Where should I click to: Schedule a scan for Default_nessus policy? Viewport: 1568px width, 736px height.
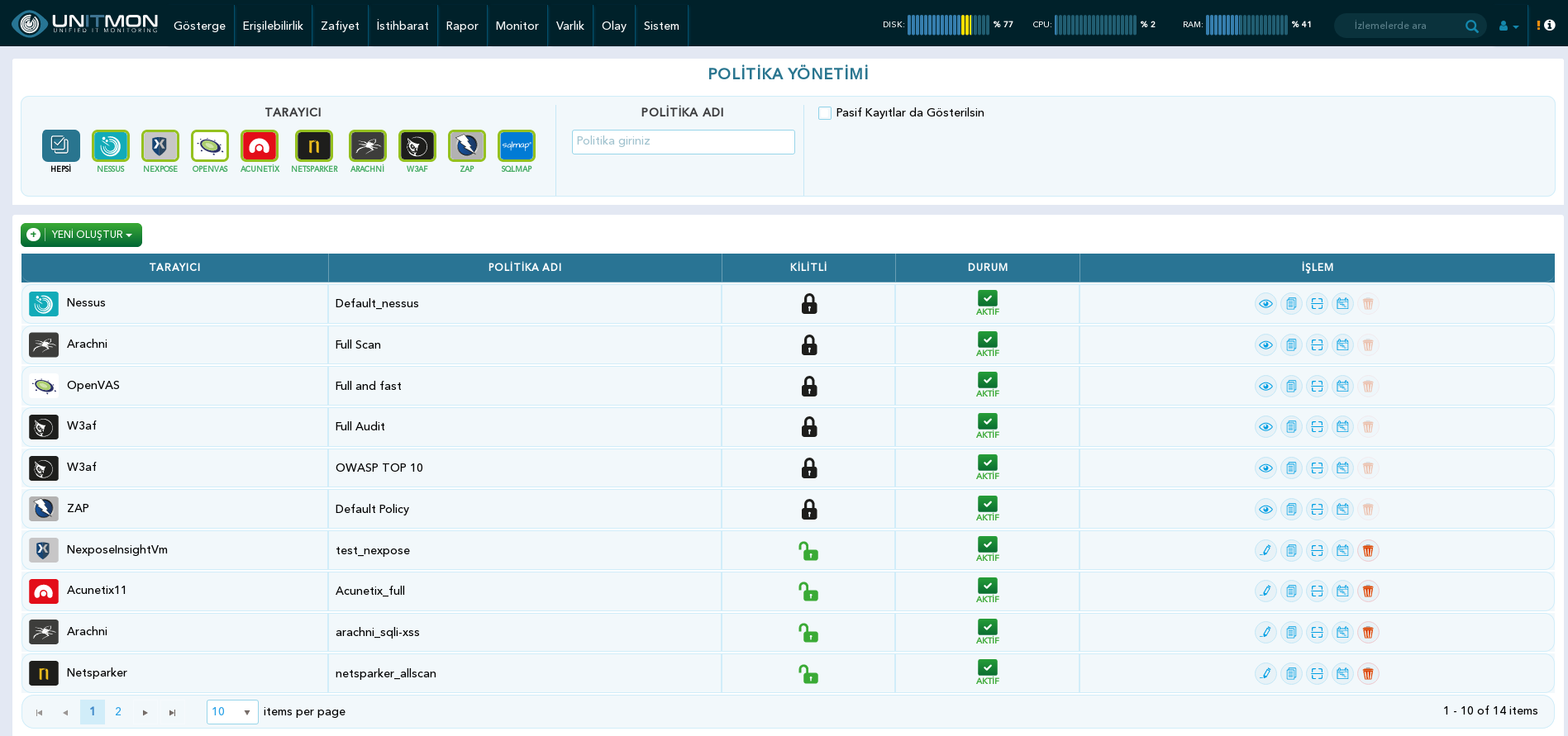point(1342,304)
